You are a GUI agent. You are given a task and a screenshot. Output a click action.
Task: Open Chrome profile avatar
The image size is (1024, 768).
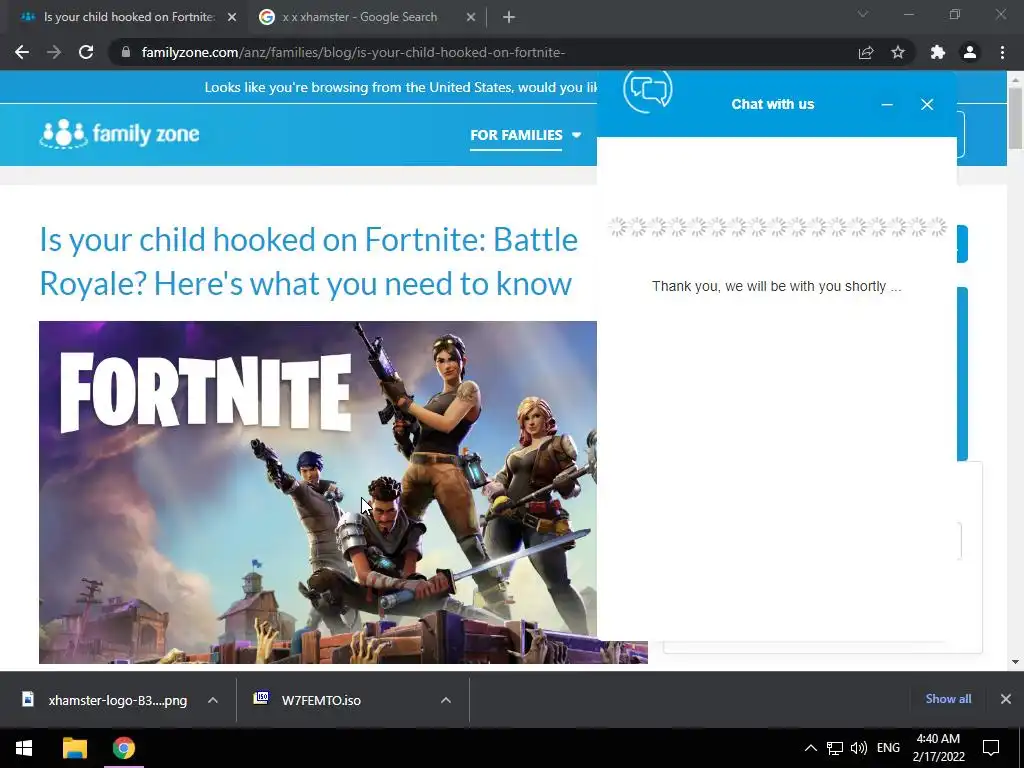[x=970, y=52]
